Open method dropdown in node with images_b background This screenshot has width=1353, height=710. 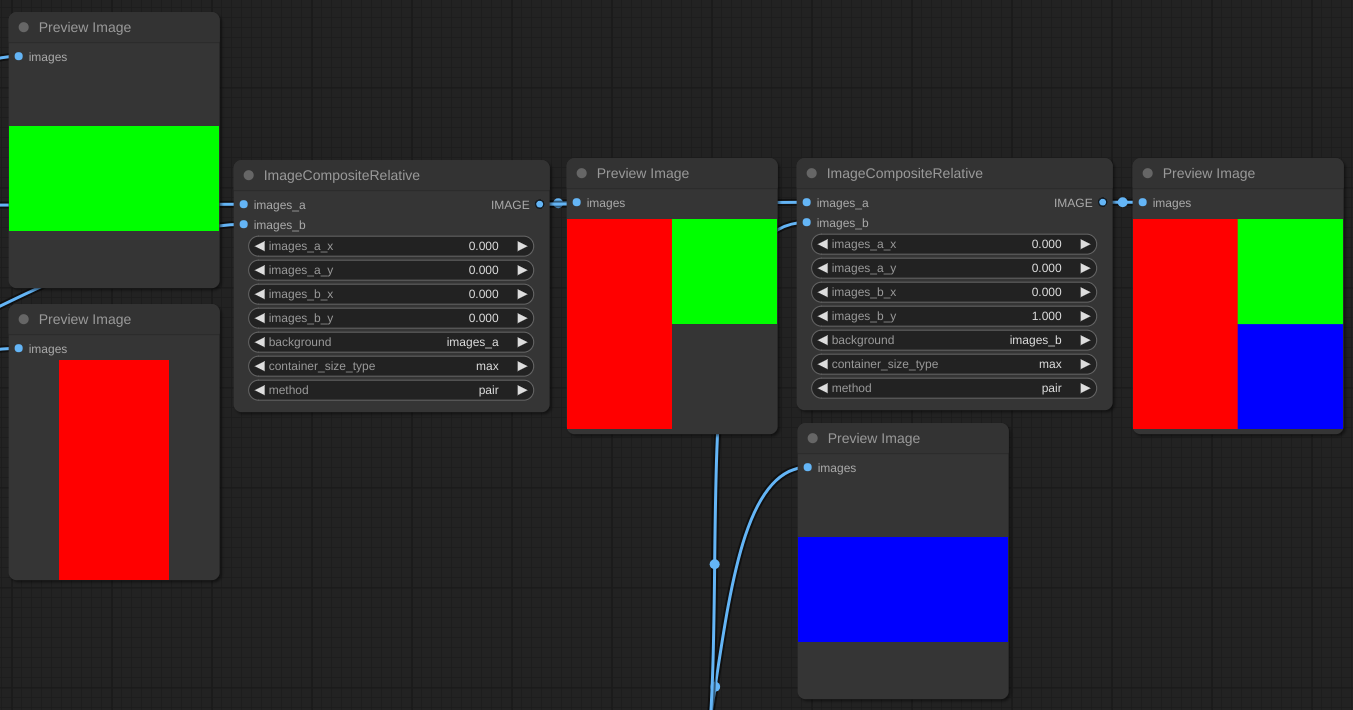click(954, 388)
